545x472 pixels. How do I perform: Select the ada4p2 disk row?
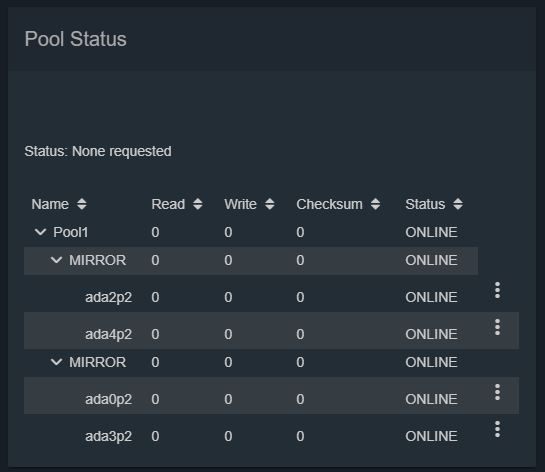click(271, 331)
